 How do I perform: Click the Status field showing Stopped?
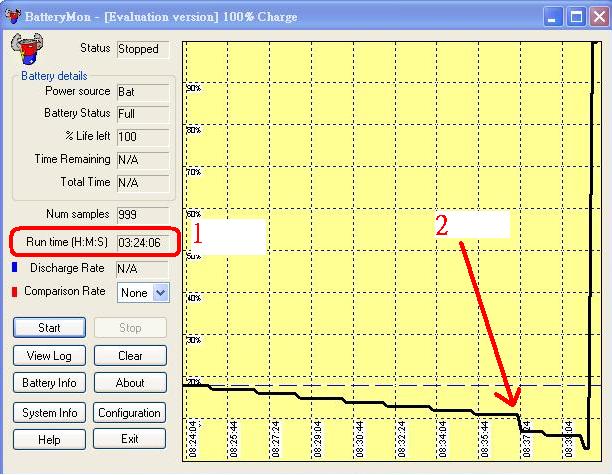tap(143, 50)
